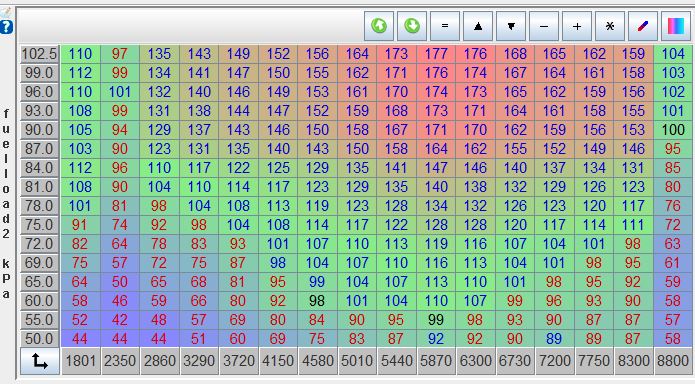Select cell 167 in the 90.0 row

pyautogui.click(x=396, y=130)
